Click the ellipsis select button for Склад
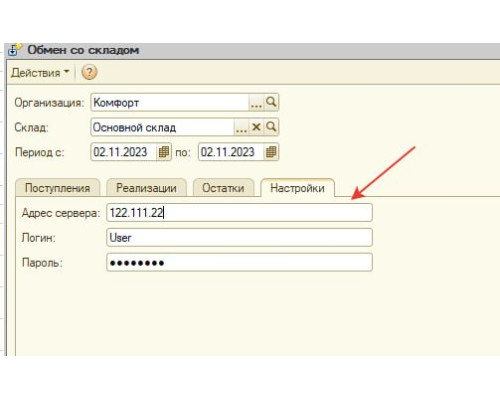 (x=241, y=127)
